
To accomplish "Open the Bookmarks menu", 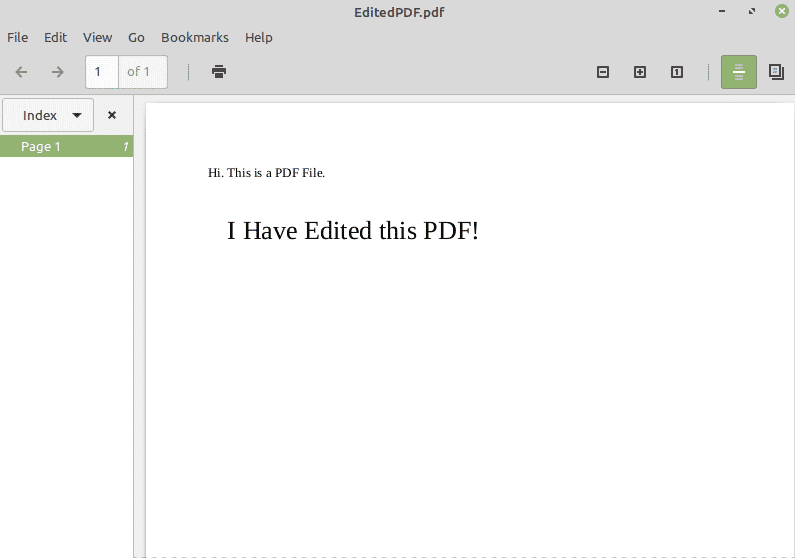I will tap(195, 38).
